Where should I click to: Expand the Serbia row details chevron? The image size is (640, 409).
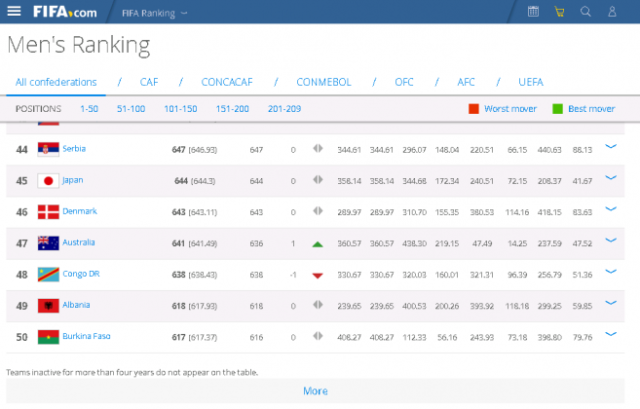click(x=611, y=148)
